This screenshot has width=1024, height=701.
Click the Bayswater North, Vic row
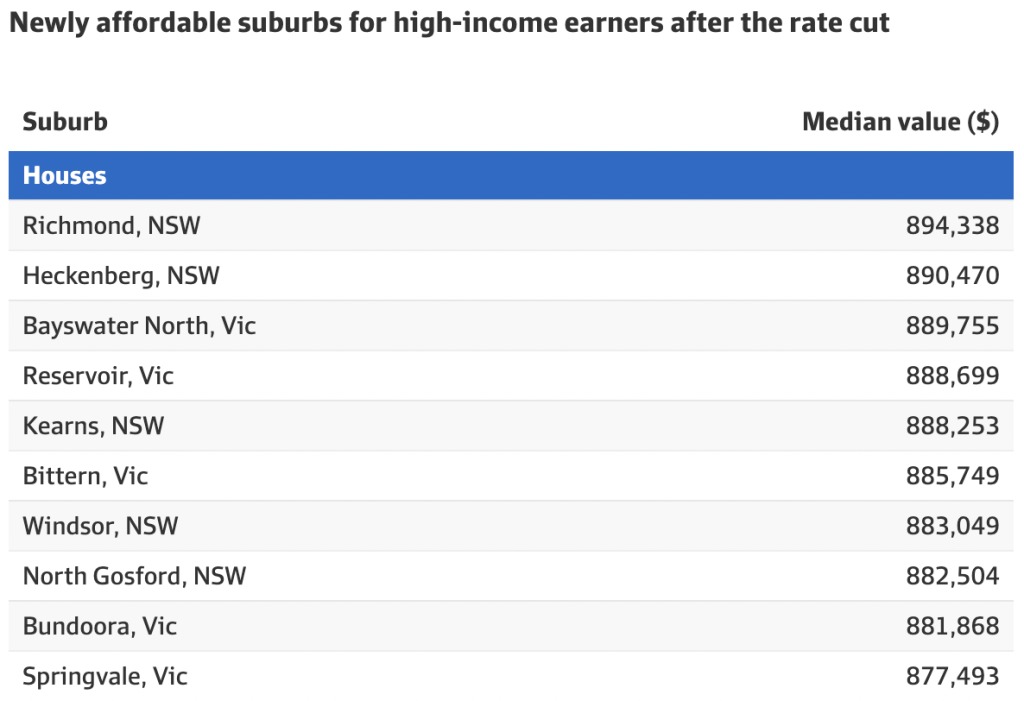click(x=511, y=325)
